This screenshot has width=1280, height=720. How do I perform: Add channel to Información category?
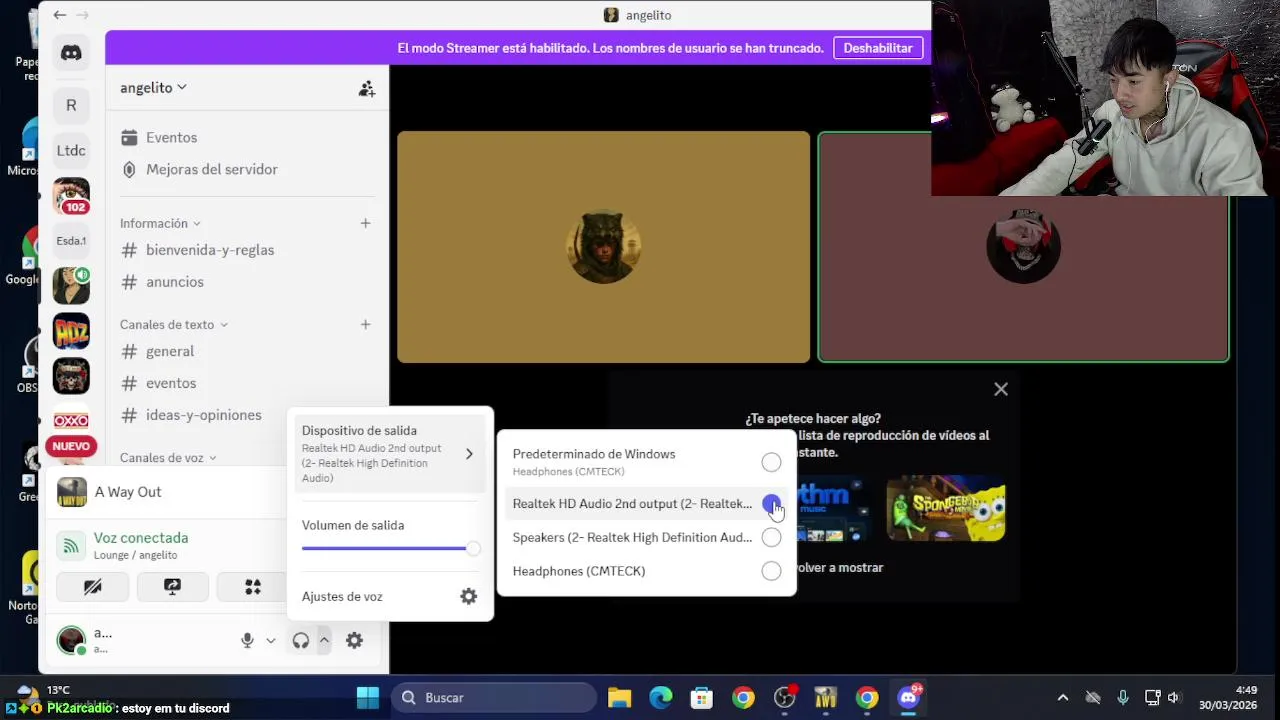coord(365,223)
